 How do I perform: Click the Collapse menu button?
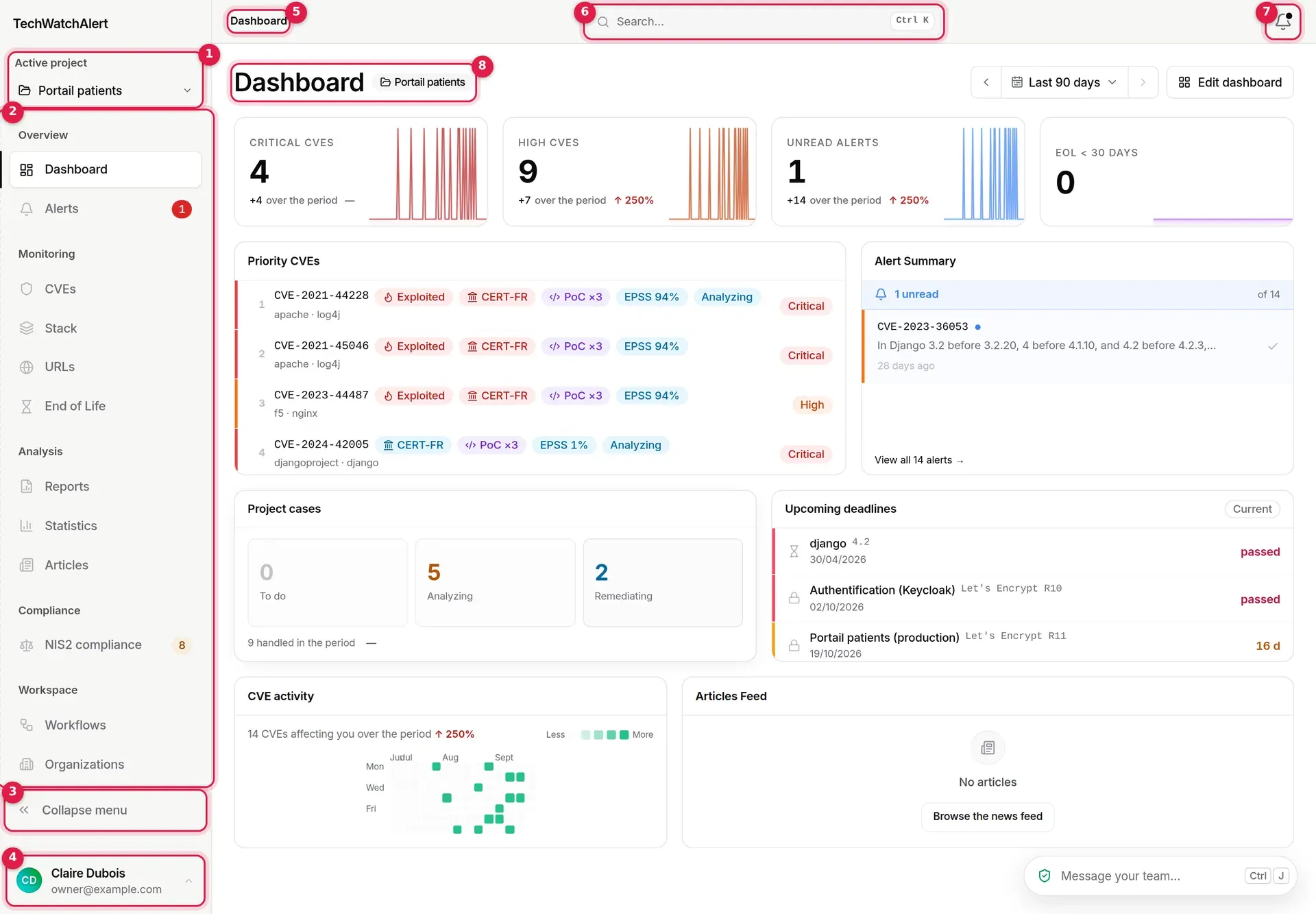(105, 810)
